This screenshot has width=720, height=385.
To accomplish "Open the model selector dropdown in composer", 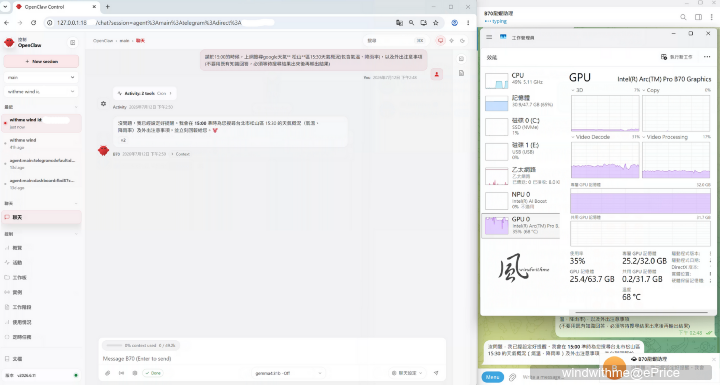I will 288,373.
